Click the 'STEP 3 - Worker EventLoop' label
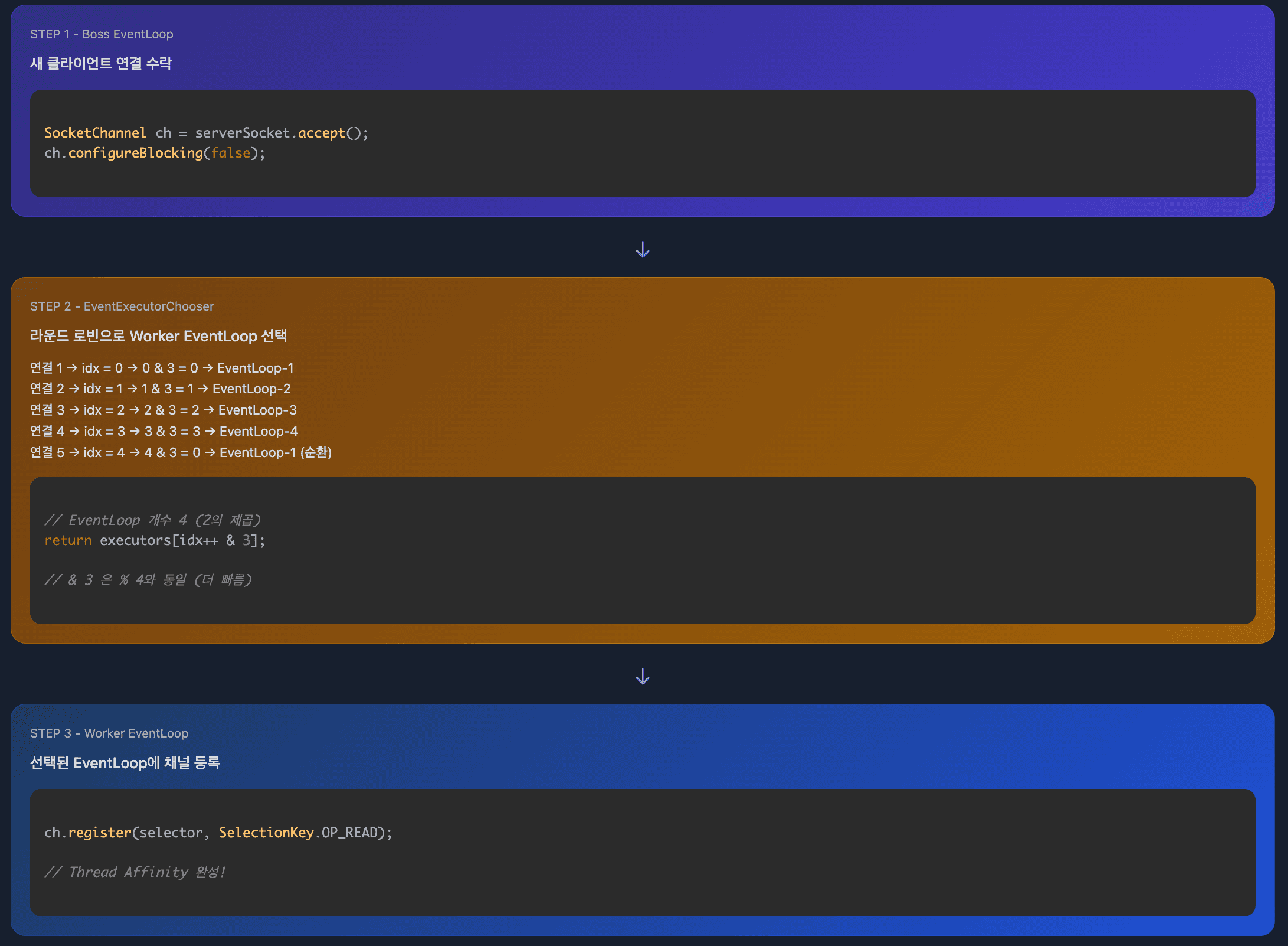The image size is (1288, 946). coord(109,733)
